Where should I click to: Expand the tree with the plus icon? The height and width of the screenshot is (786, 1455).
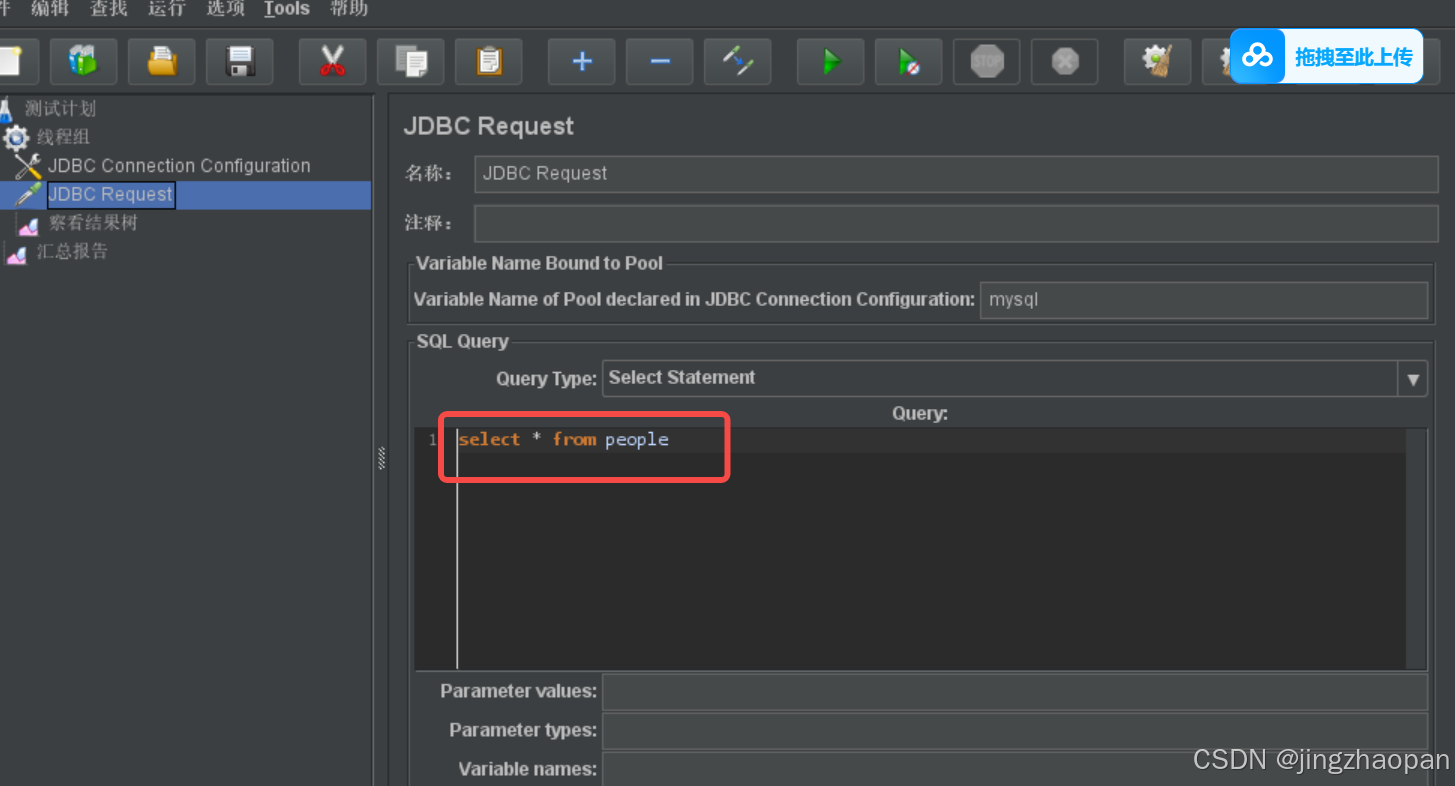581,60
